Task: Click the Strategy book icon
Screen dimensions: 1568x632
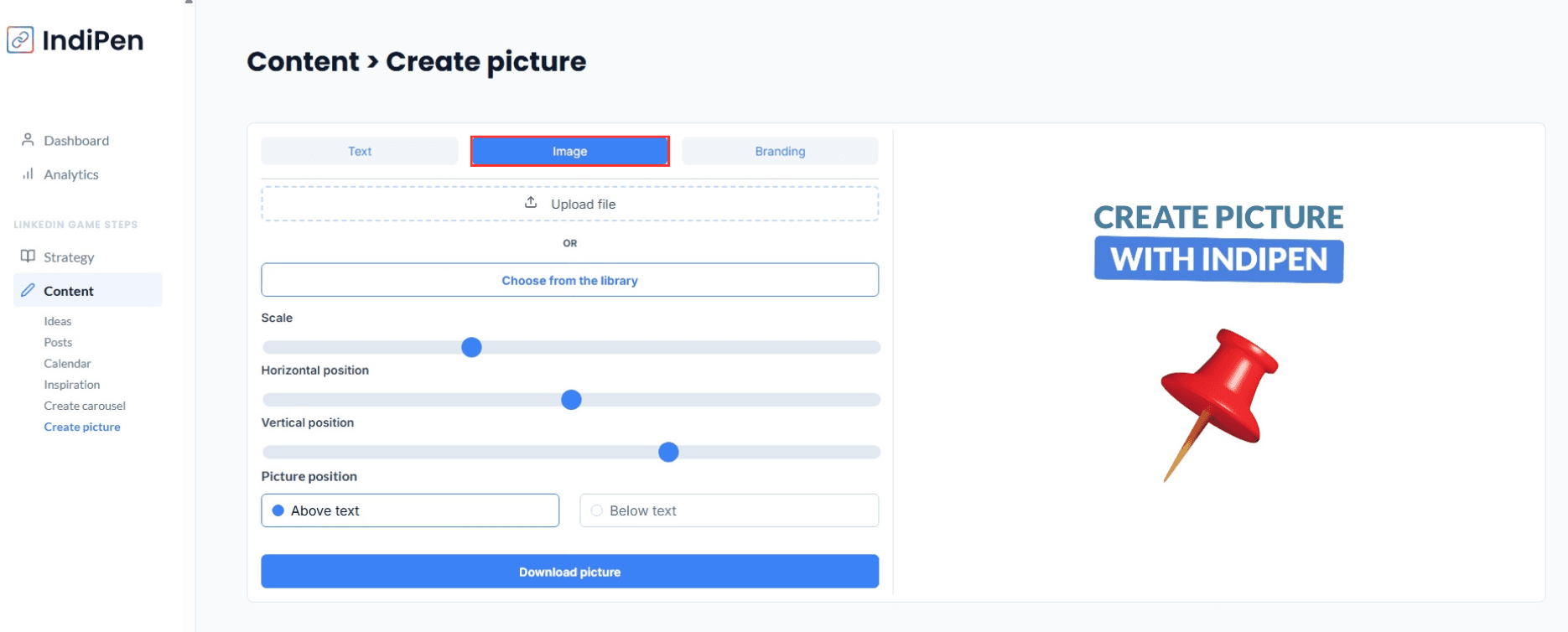Action: pyautogui.click(x=28, y=256)
